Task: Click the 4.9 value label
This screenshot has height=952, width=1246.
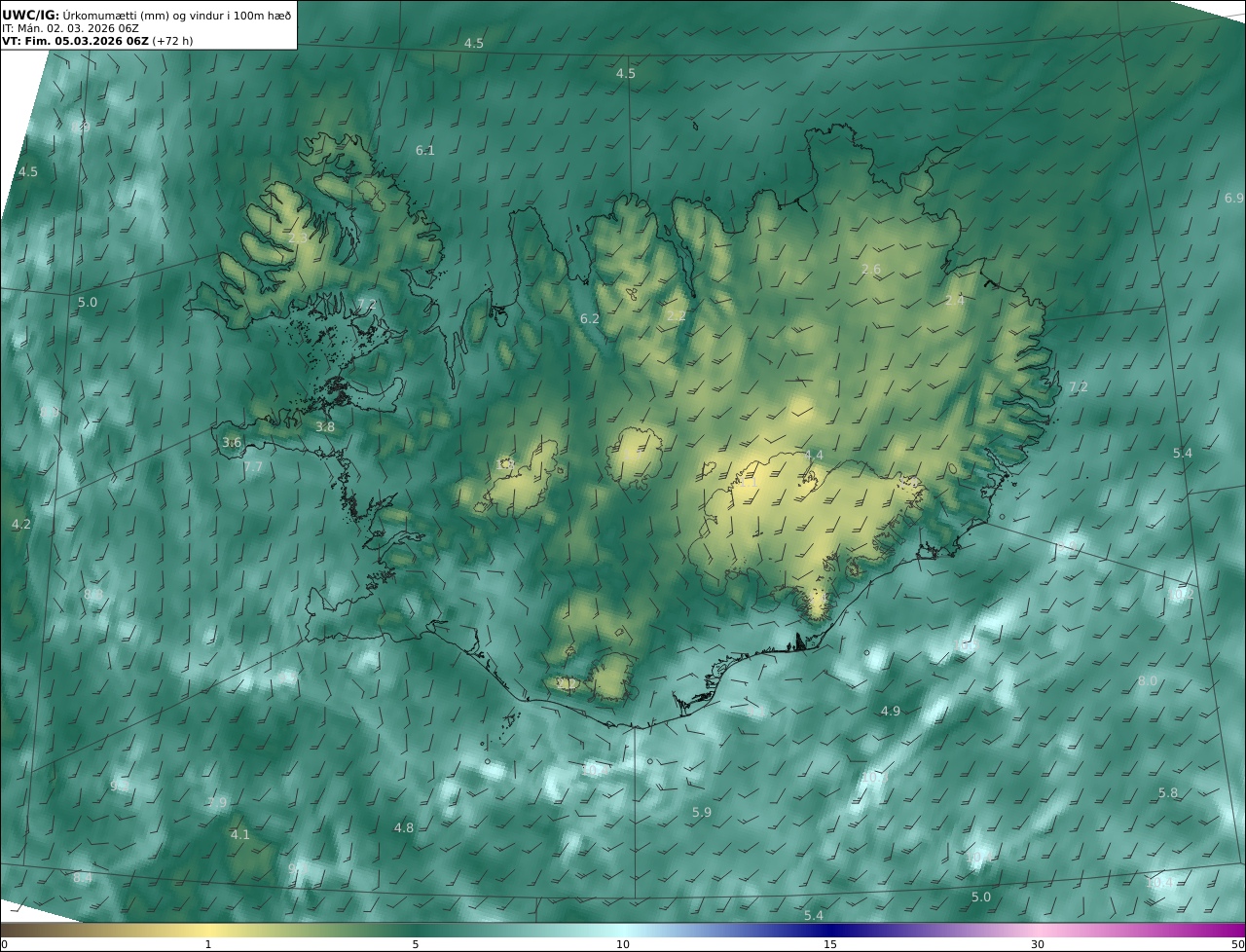Action: click(891, 711)
